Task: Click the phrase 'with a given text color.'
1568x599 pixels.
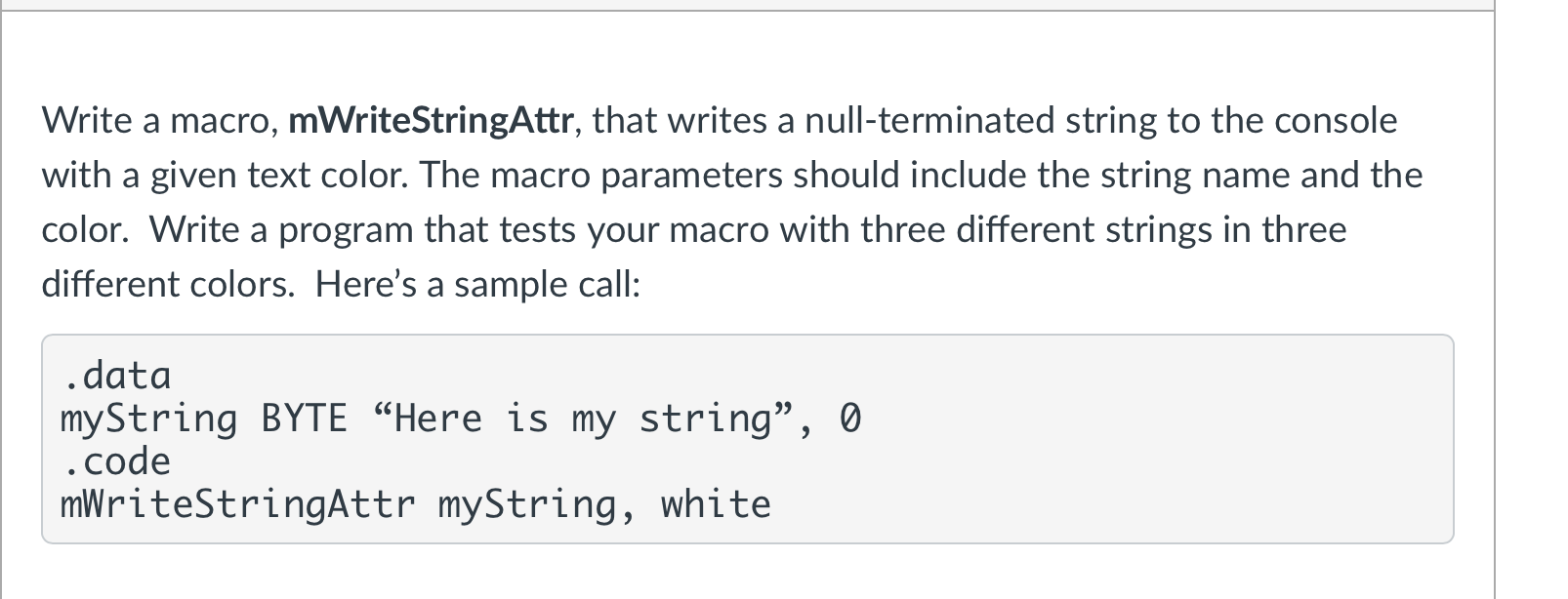Action: coord(226,176)
